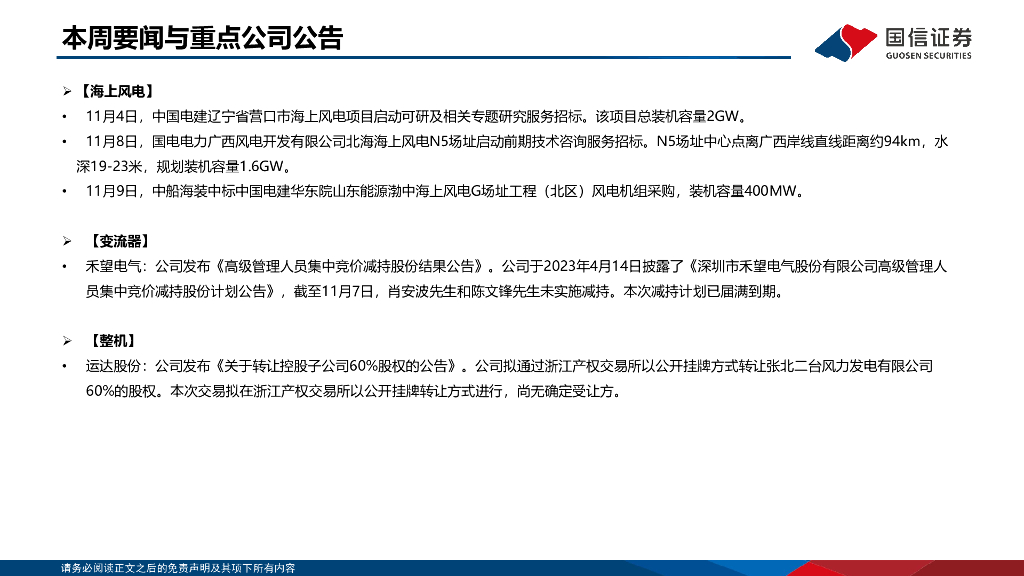Click the arrow bullet before 【海上风电】
Viewport: 1024px width, 576px height.
pos(67,91)
